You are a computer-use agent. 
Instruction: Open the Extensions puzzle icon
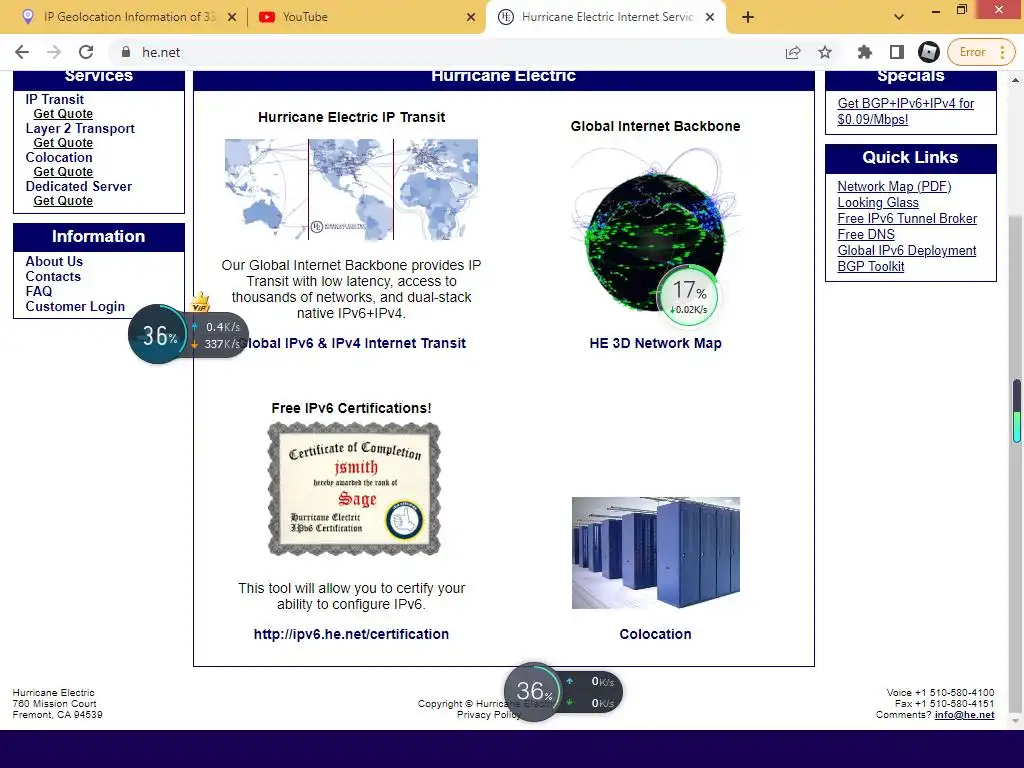[865, 52]
